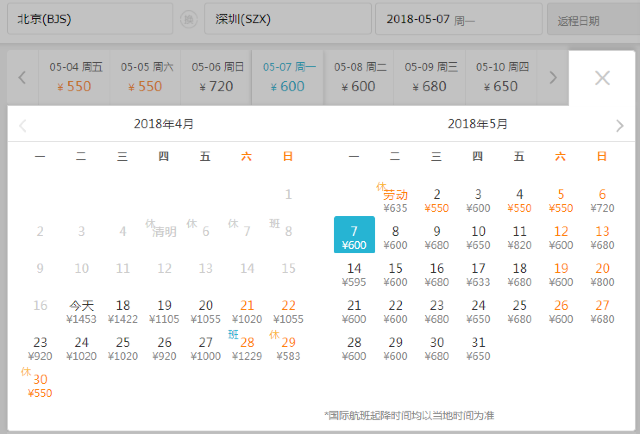Click the swap cities icon
The width and height of the screenshot is (640, 434).
pos(189,19)
